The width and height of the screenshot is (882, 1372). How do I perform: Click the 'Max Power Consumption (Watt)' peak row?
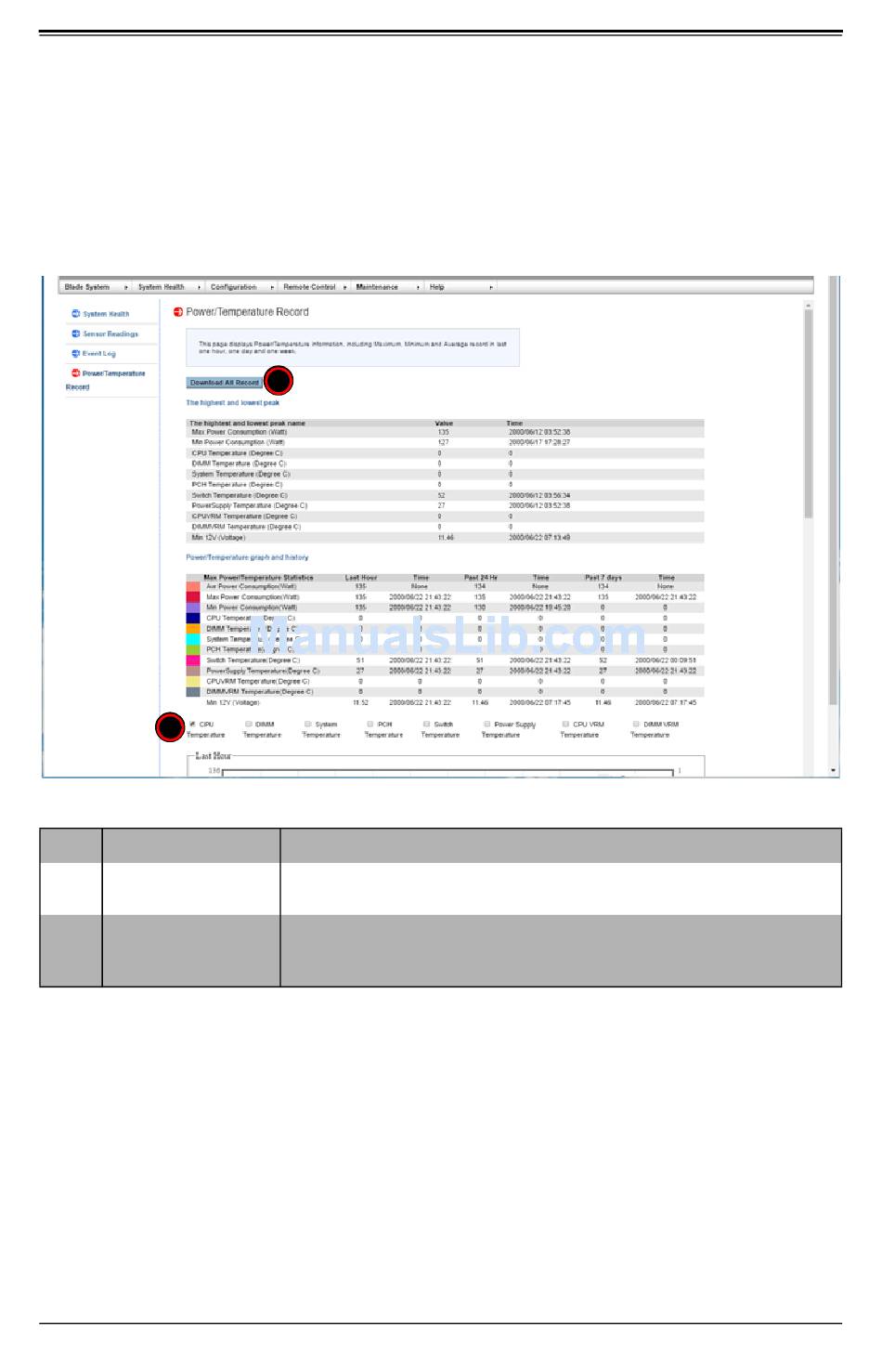(445, 432)
